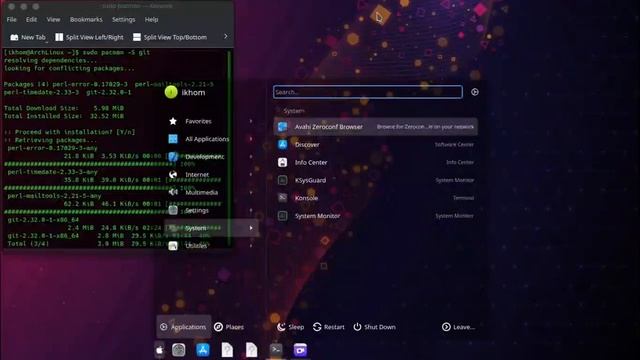Expand the Konsole toolbar overflow chevron

point(226,36)
